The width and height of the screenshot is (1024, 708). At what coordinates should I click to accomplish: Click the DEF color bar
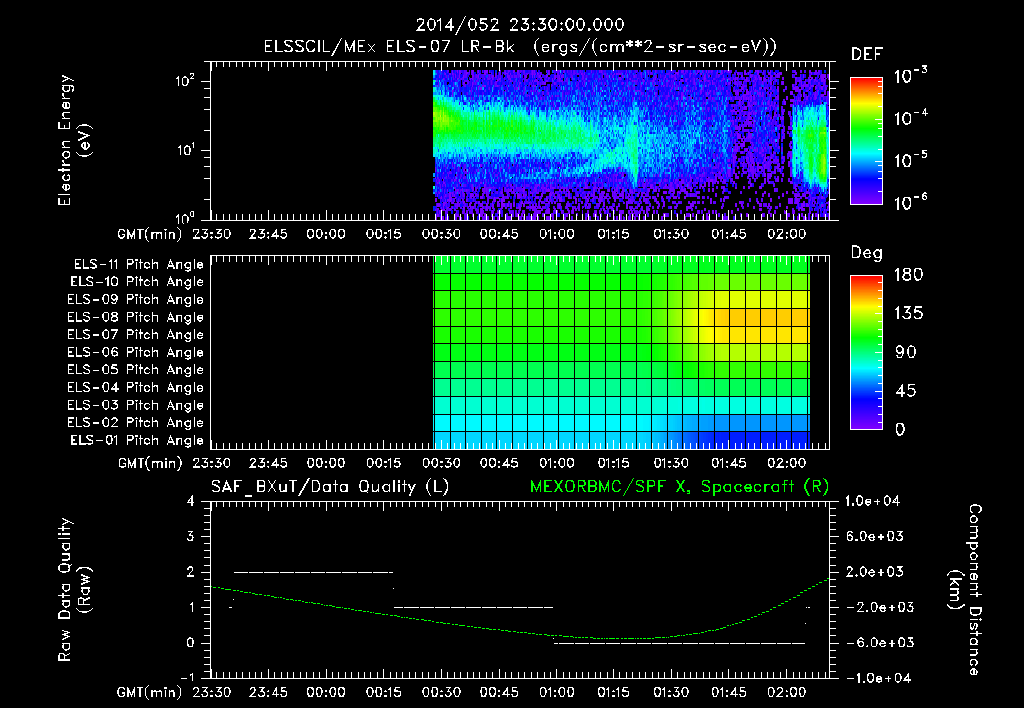[866, 140]
